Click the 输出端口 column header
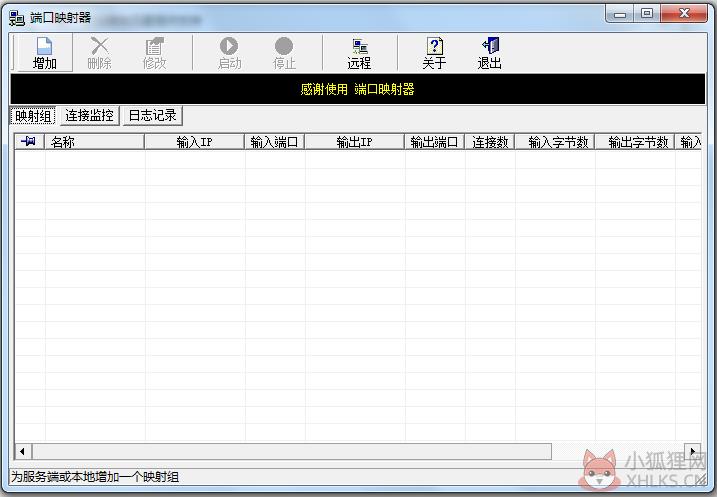 pyautogui.click(x=434, y=142)
